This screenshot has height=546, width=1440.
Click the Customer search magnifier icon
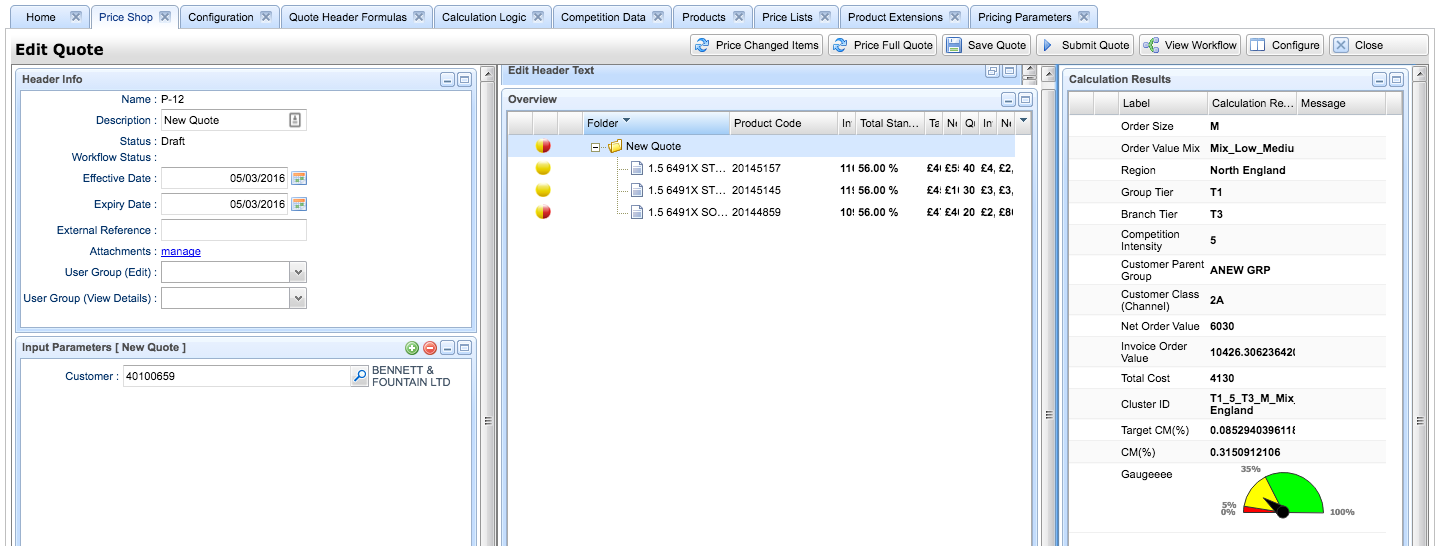tap(359, 377)
